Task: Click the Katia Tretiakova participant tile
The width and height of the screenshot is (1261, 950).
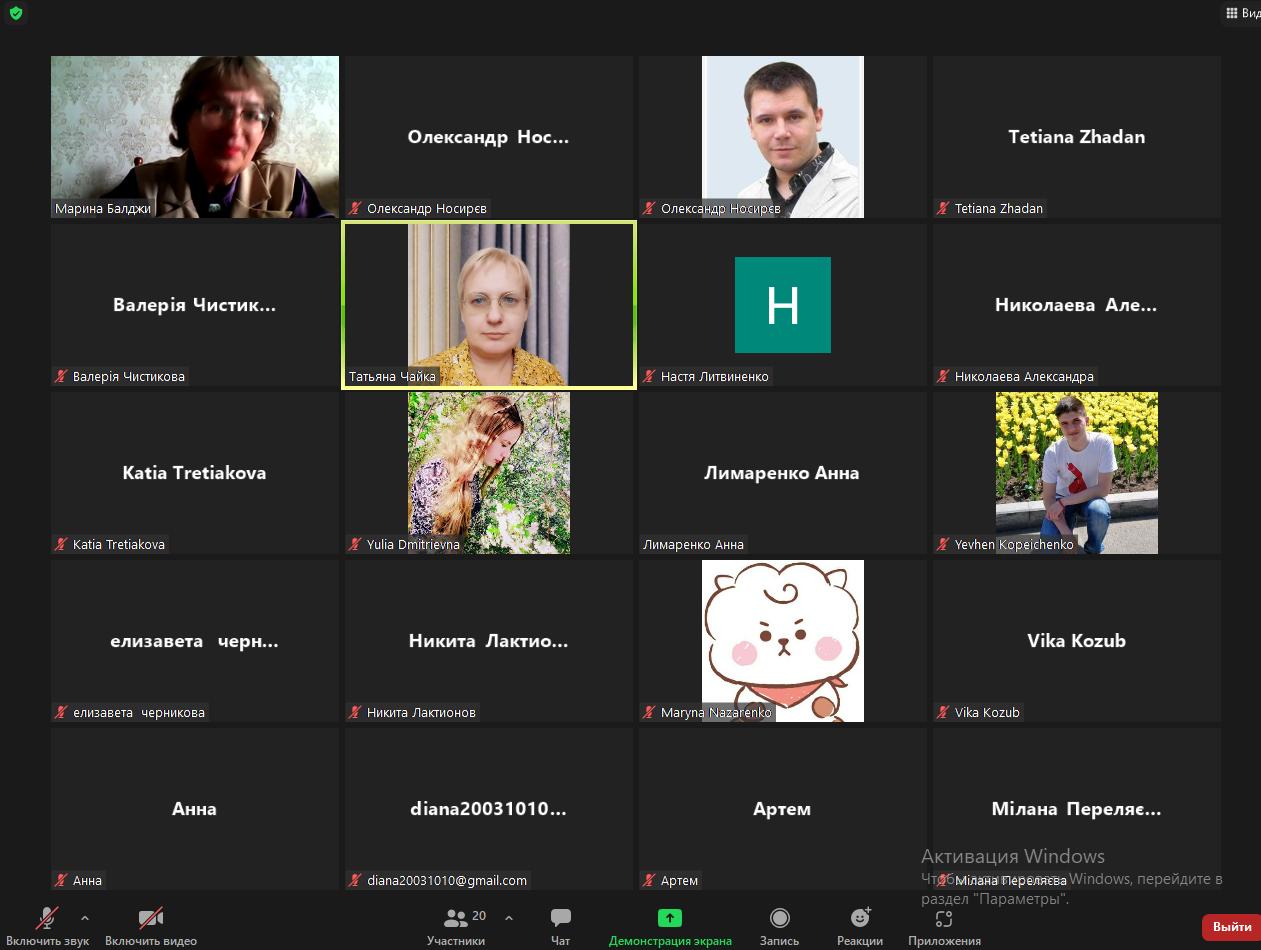Action: pos(195,473)
